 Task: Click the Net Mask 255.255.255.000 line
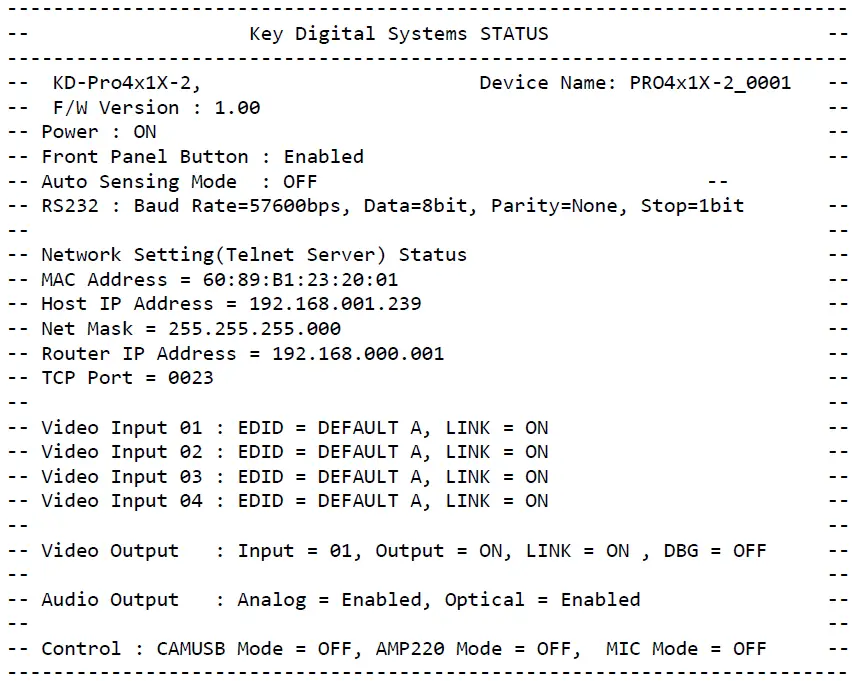[x=190, y=329]
